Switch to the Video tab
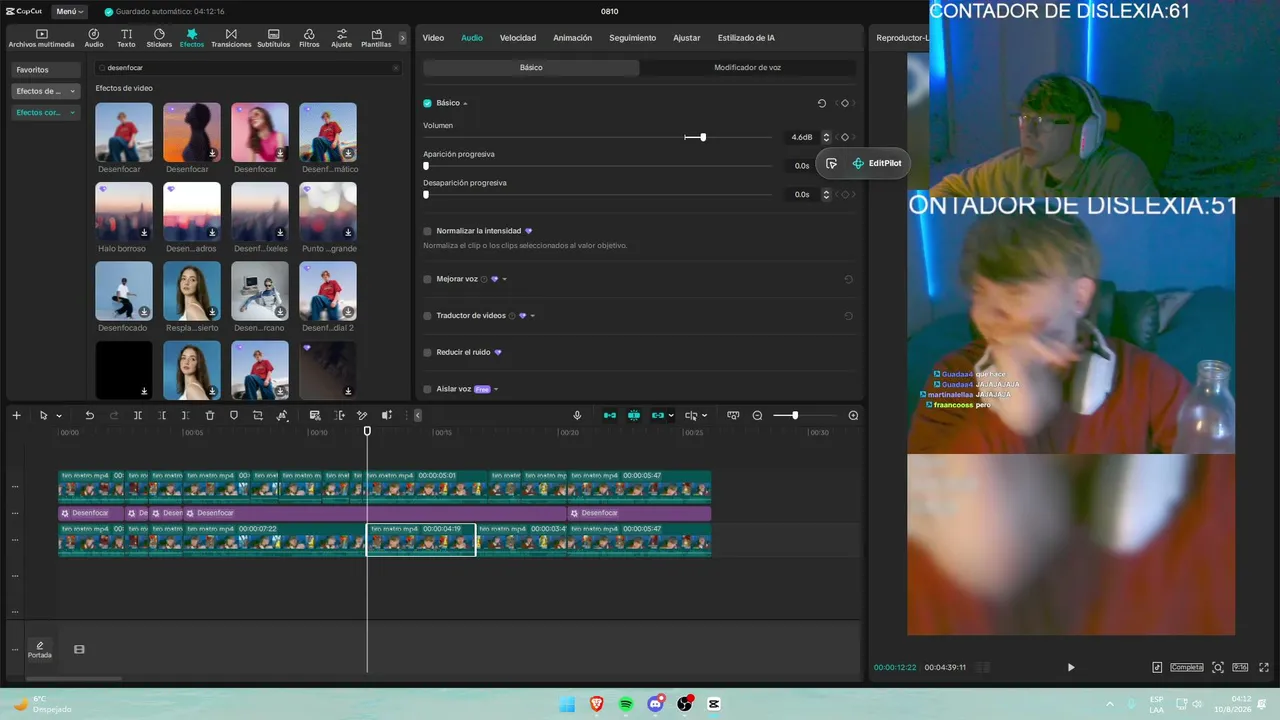The image size is (1280, 720). (433, 38)
